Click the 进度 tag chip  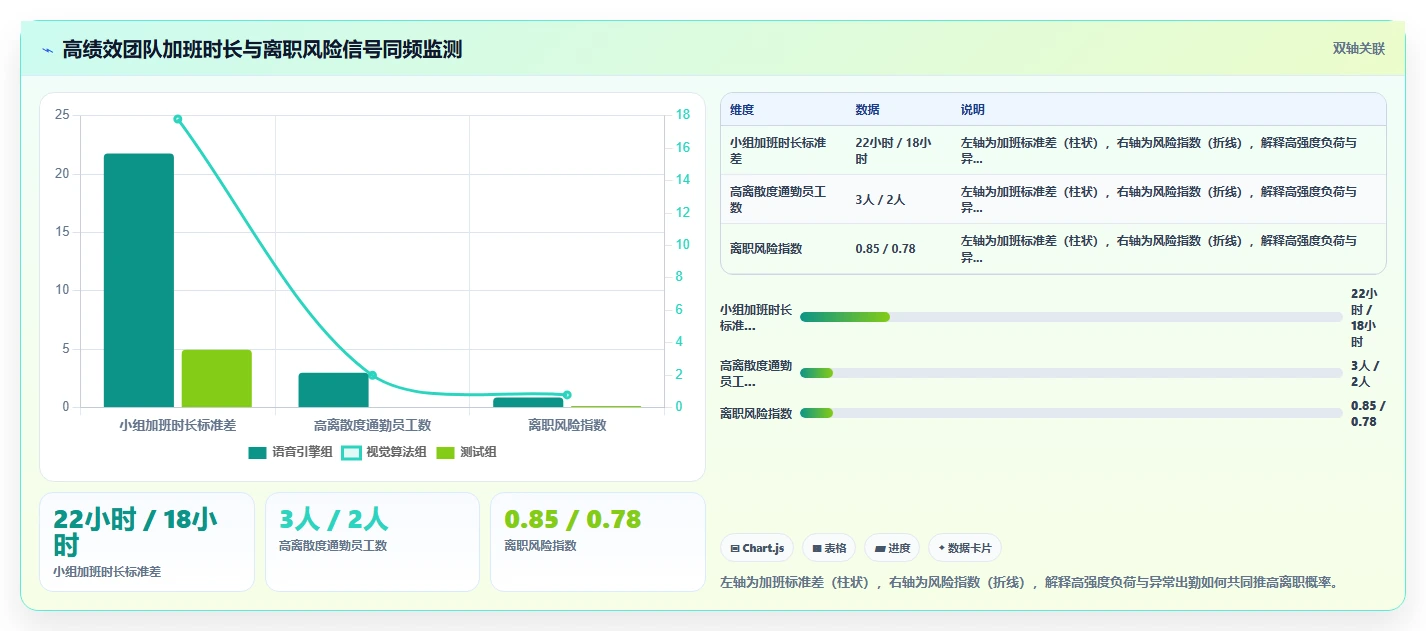point(892,548)
